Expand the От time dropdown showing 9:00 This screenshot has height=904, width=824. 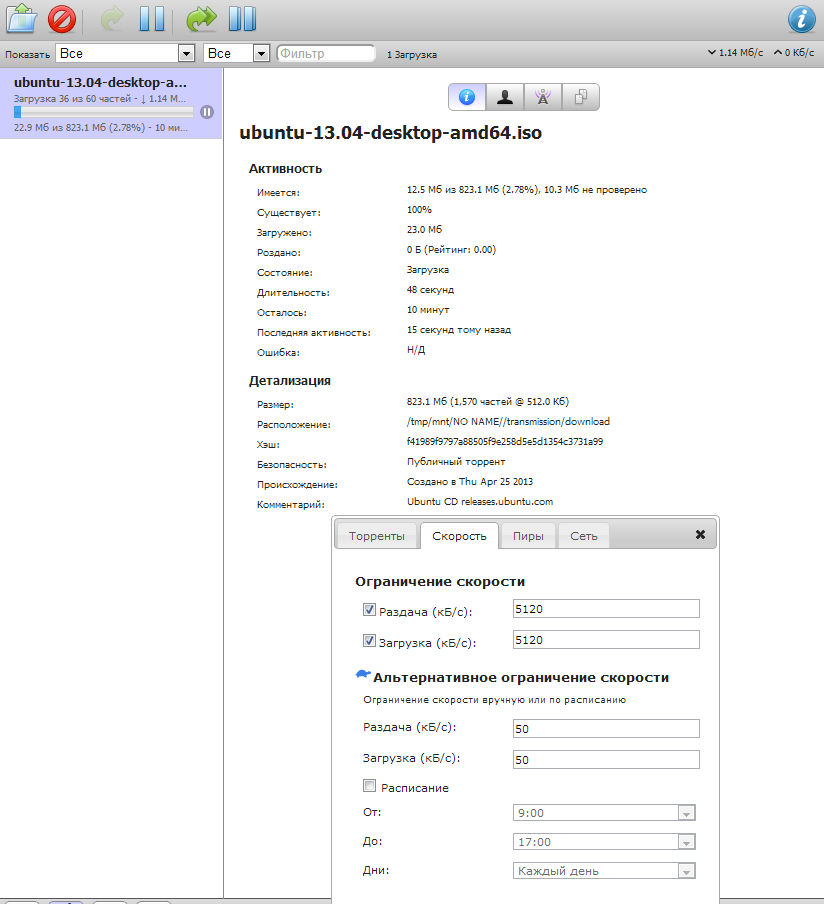tap(604, 813)
